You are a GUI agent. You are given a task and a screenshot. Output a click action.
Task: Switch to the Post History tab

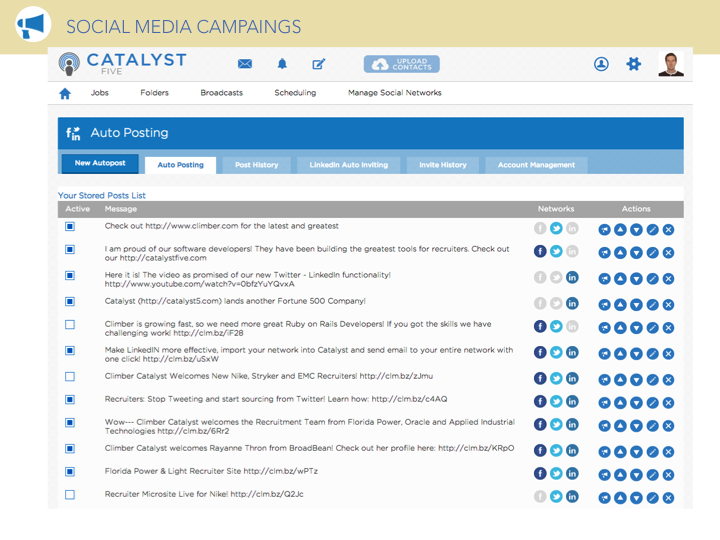pyautogui.click(x=257, y=165)
